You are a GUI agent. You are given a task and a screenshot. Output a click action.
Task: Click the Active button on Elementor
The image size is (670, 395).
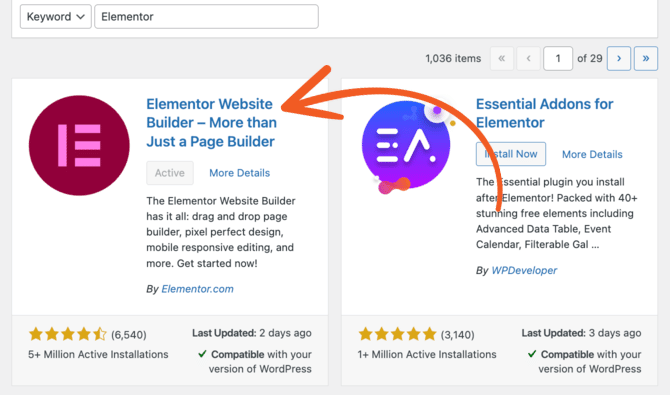170,173
